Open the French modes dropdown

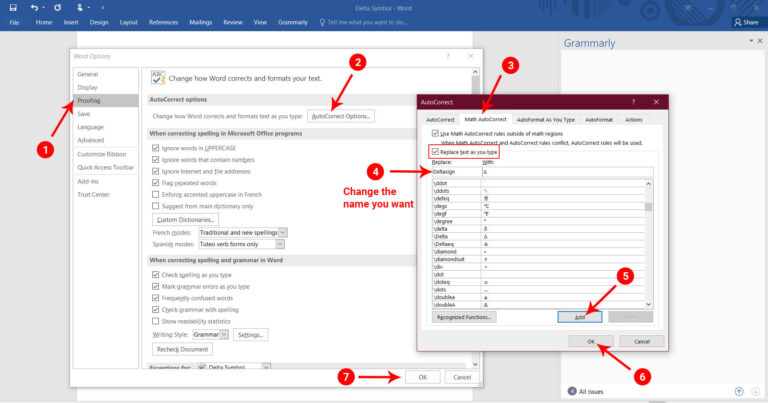[283, 233]
